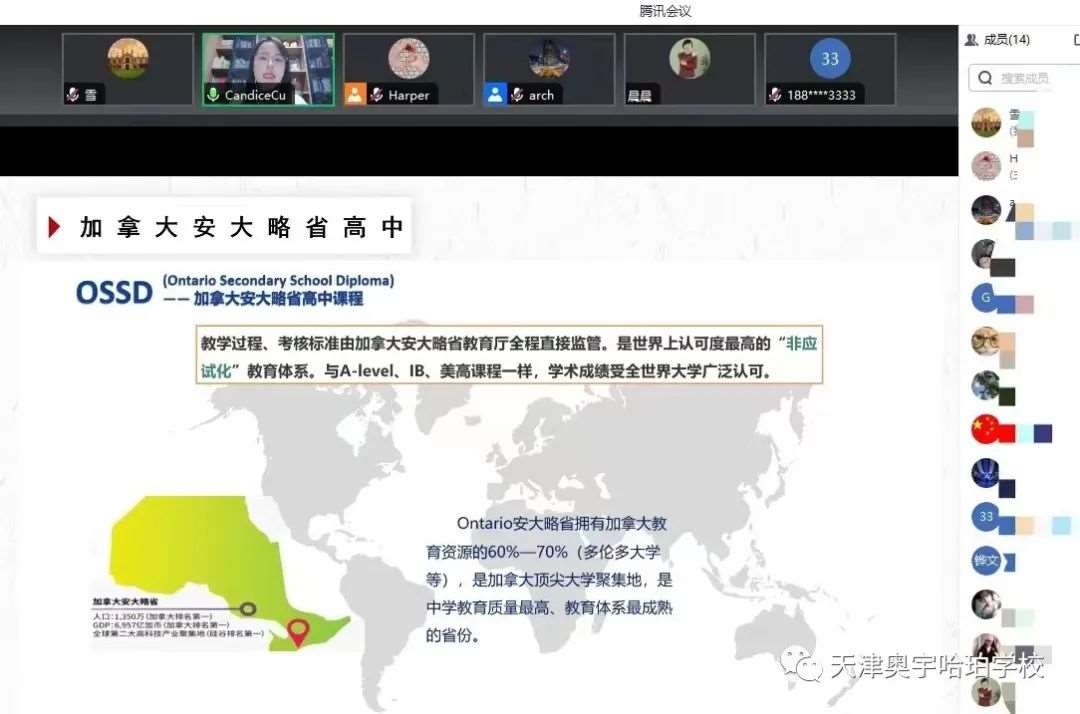Image resolution: width=1080 pixels, height=714 pixels.
Task: Click the muted mic icon on 雪's tile
Action: click(x=73, y=95)
